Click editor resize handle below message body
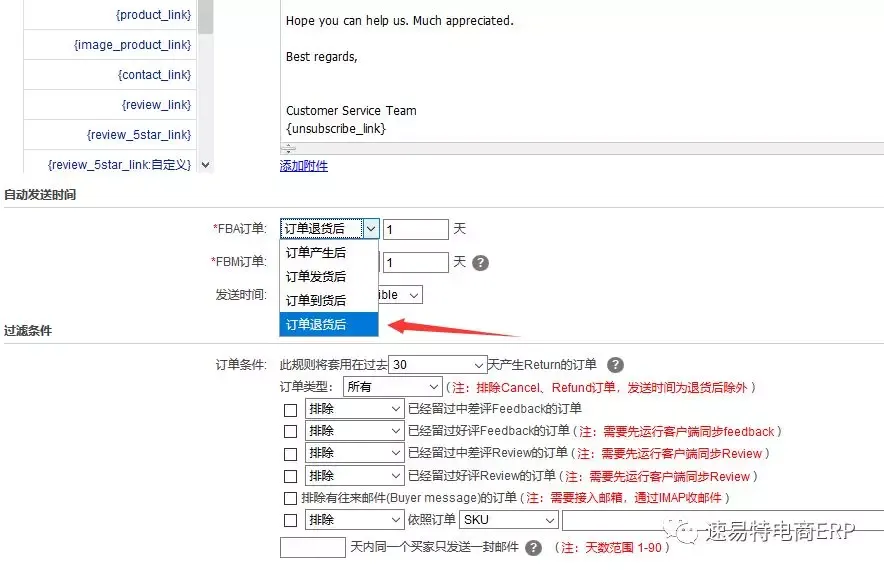The height and width of the screenshot is (570, 884). click(288, 149)
